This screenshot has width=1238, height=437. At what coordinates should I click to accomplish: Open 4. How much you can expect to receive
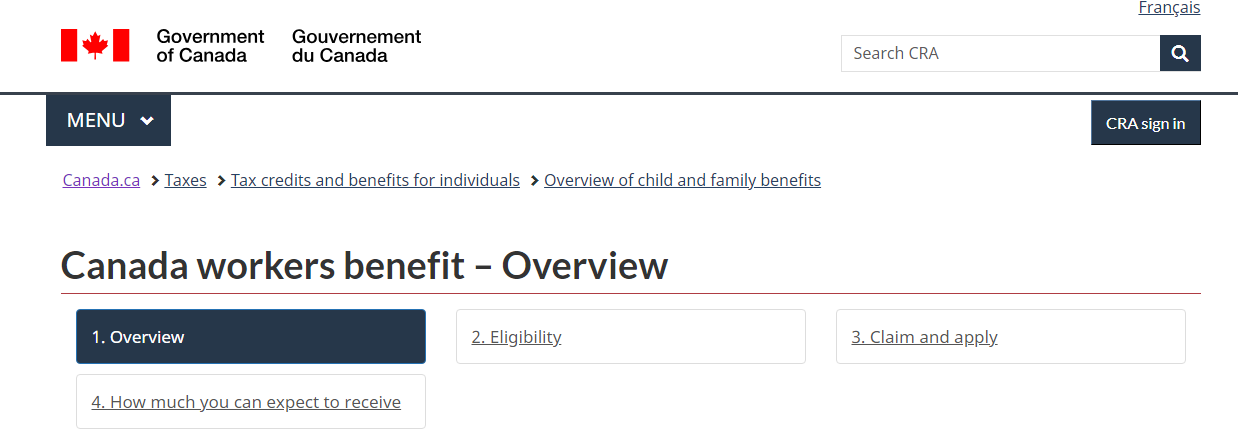pyautogui.click(x=251, y=402)
